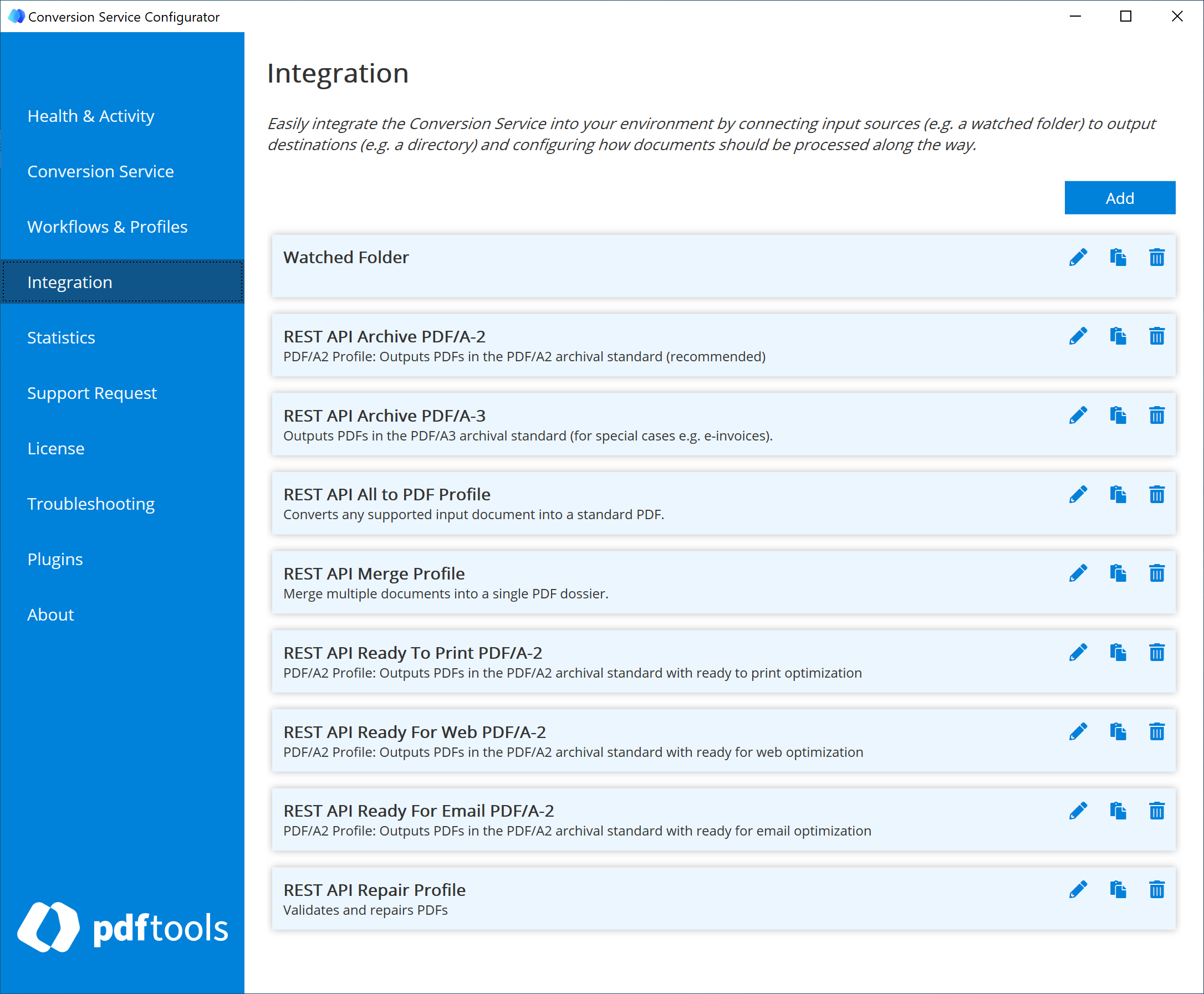Select the REST API Ready For Email PDF/A-2 title
This screenshot has height=994, width=1204.
click(419, 811)
